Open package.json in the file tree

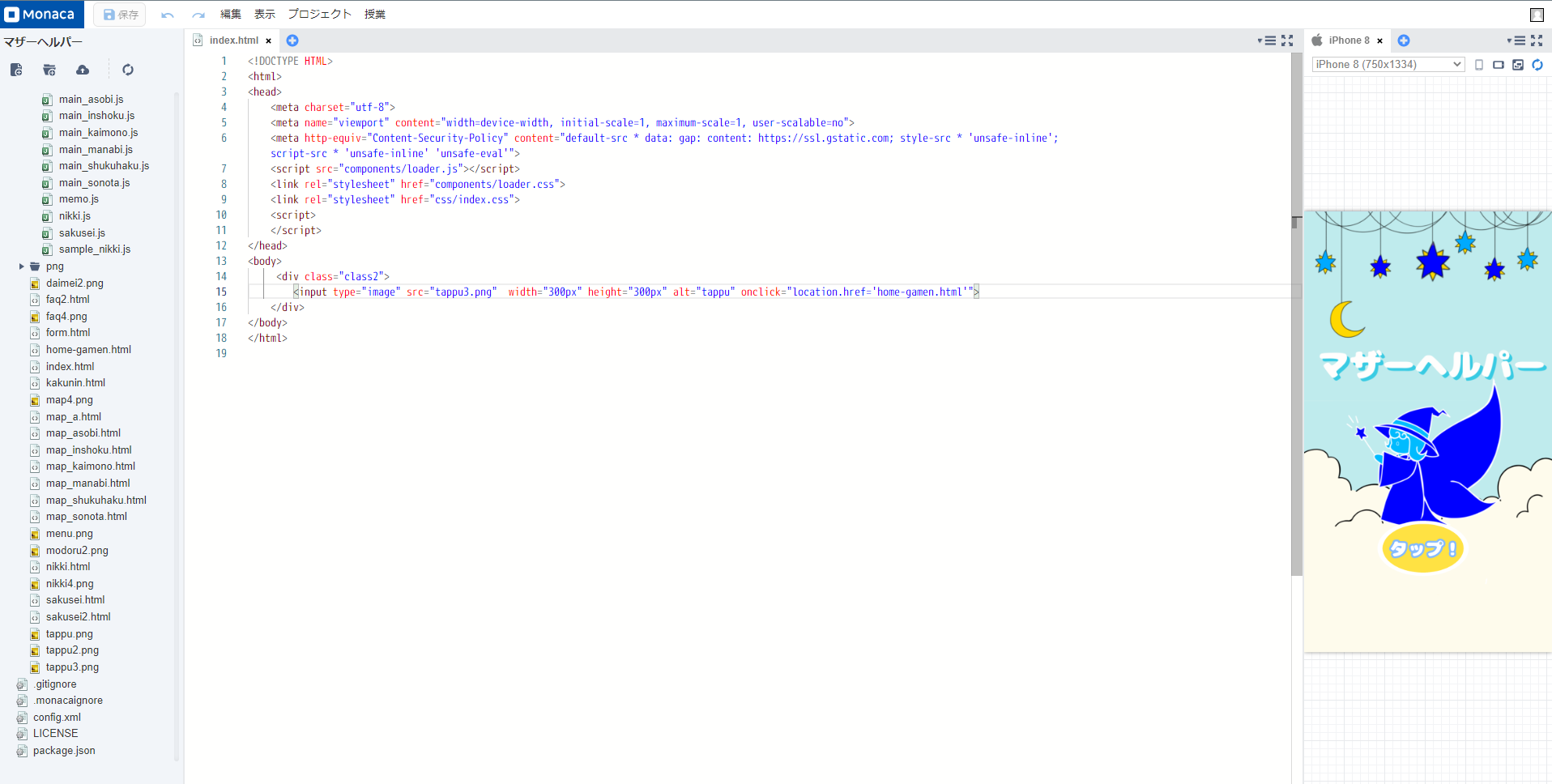point(64,751)
